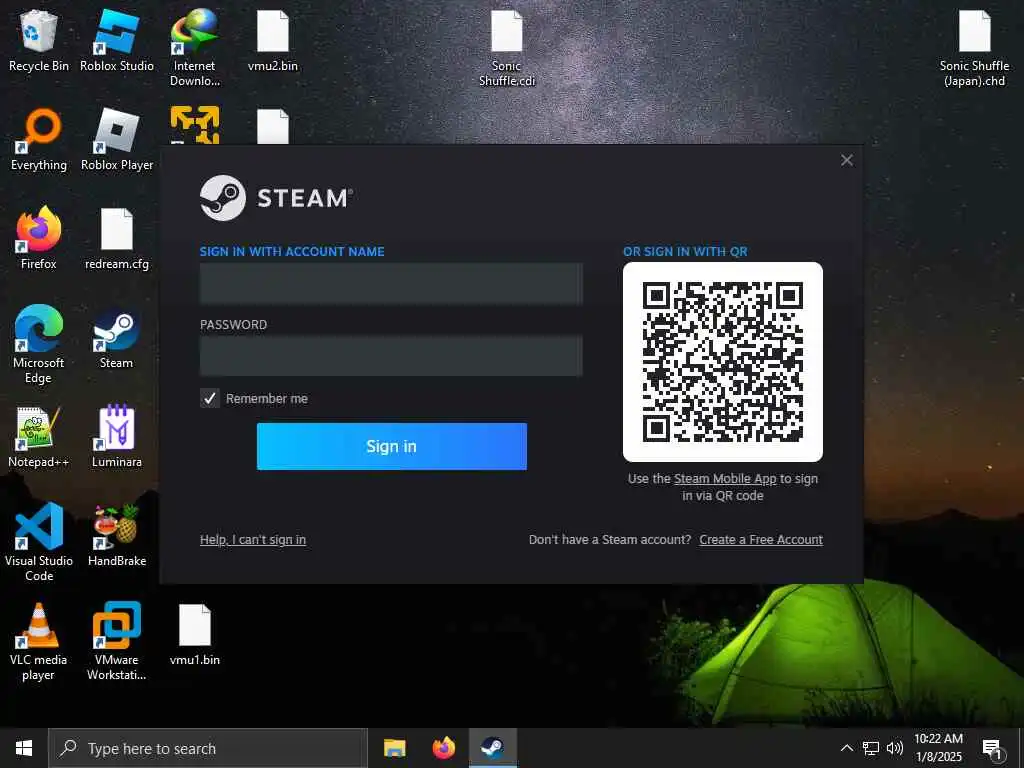Select Sonic Shuffle (Japan).chd file icon
Image resolution: width=1024 pixels, height=768 pixels.
pos(974,48)
